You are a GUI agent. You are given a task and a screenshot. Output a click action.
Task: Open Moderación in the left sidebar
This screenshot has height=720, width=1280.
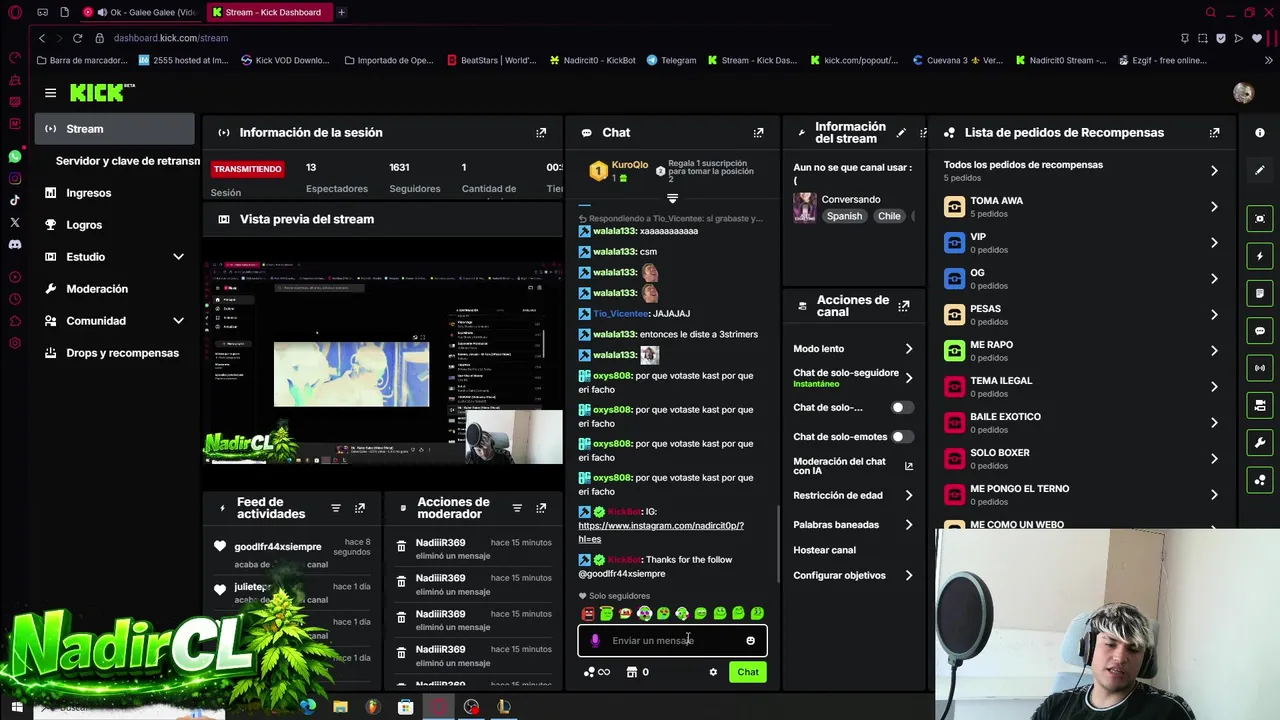pos(115,289)
